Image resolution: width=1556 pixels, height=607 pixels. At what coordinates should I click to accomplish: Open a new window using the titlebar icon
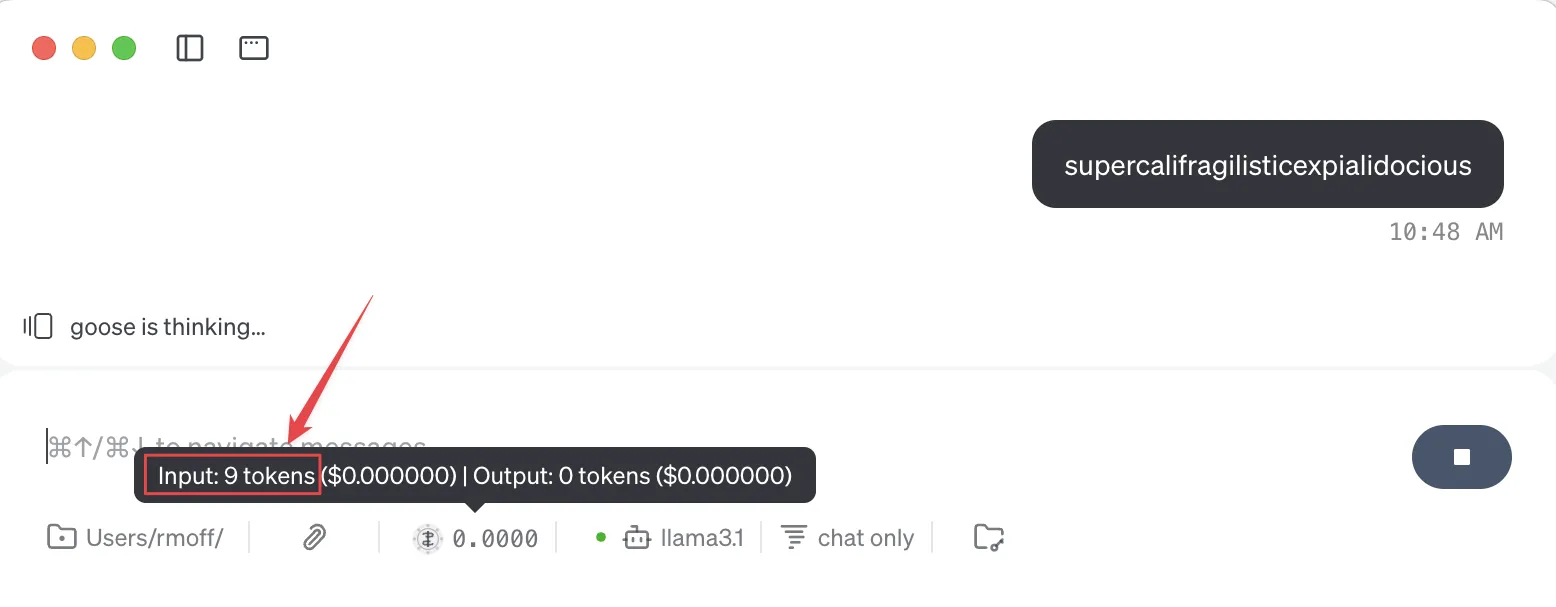point(254,48)
